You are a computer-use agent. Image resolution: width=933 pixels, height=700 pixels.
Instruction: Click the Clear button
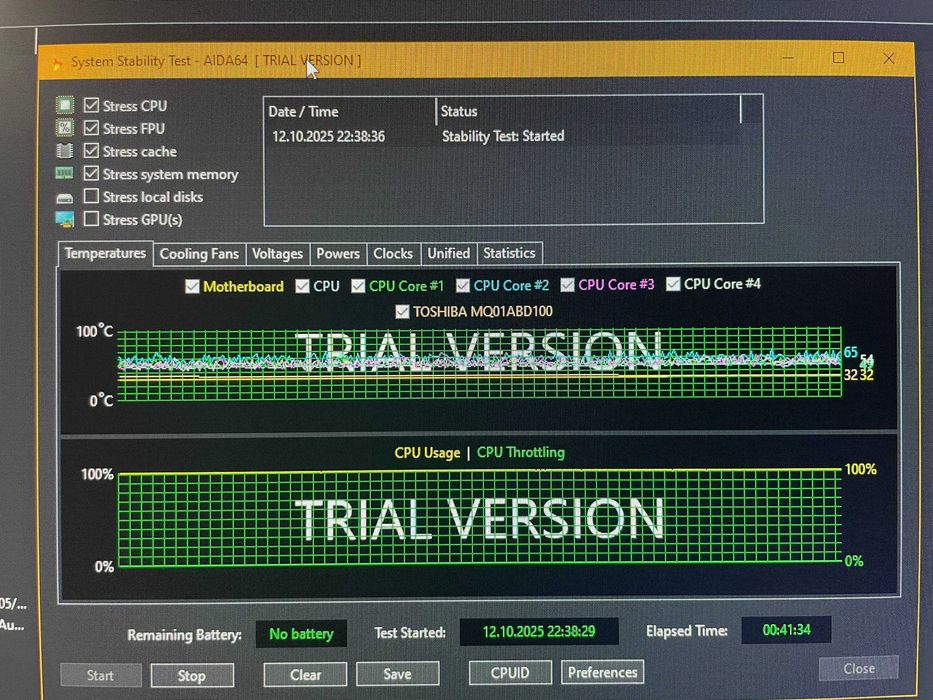[x=305, y=674]
